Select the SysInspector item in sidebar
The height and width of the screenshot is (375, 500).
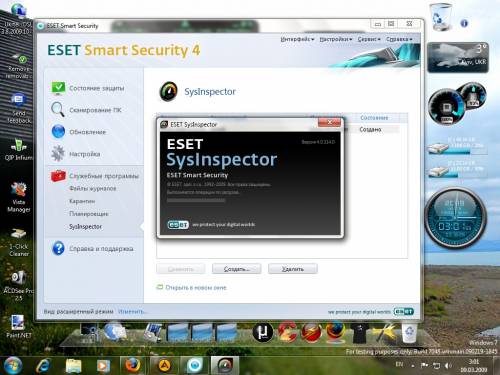pos(85,227)
